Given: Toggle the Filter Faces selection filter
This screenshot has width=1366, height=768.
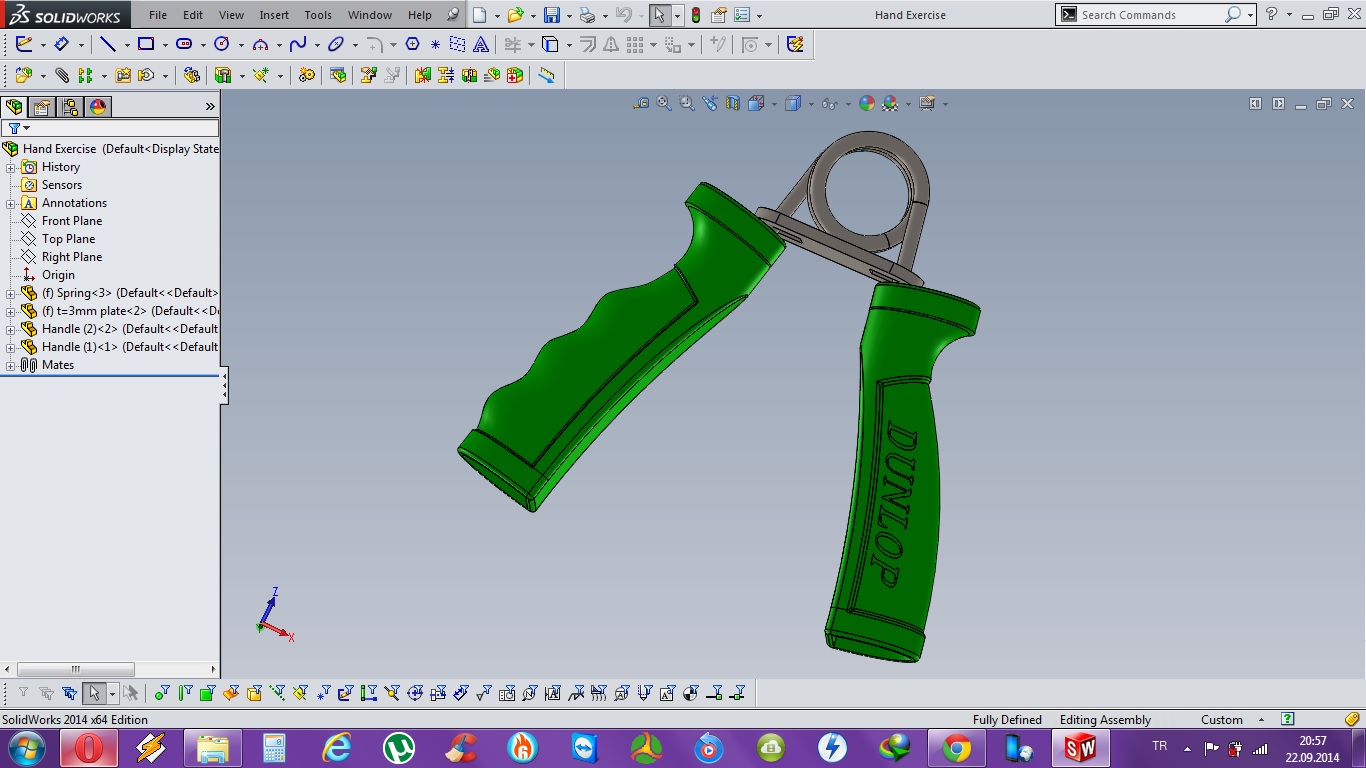Looking at the screenshot, I should (x=207, y=692).
